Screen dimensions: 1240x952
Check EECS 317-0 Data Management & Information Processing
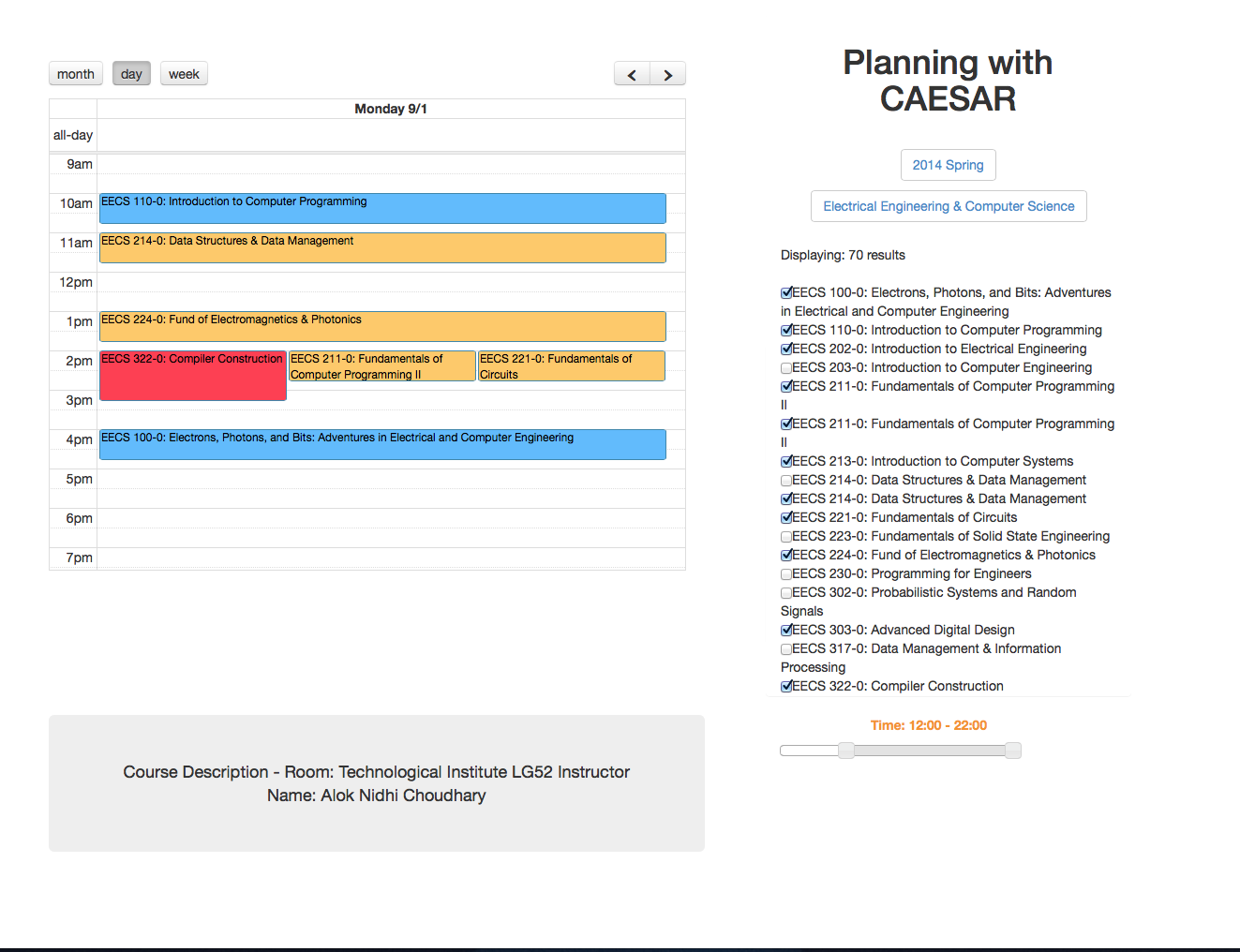click(x=786, y=648)
